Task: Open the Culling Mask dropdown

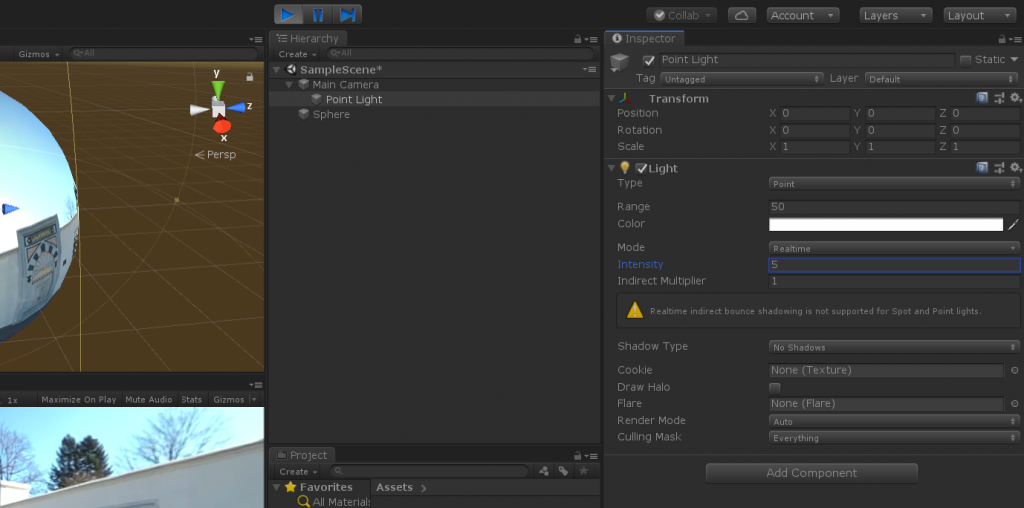Action: 894,438
